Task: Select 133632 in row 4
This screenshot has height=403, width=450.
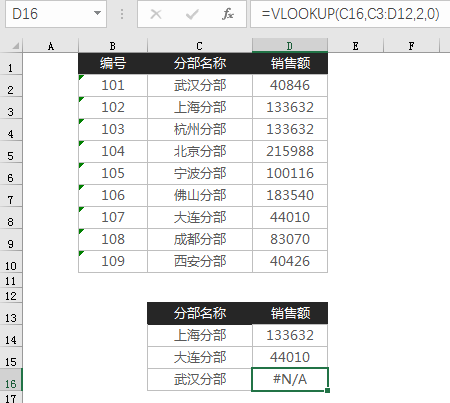Action: tap(290, 129)
